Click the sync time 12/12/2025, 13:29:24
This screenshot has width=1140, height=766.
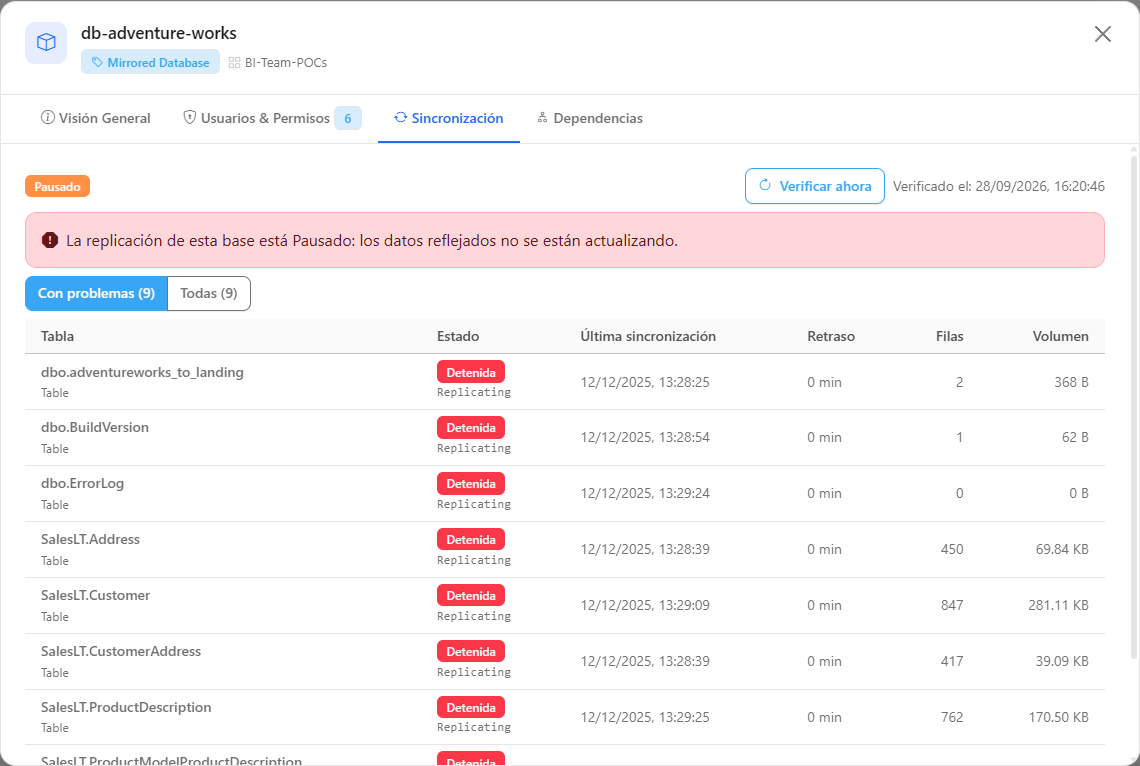tap(645, 493)
